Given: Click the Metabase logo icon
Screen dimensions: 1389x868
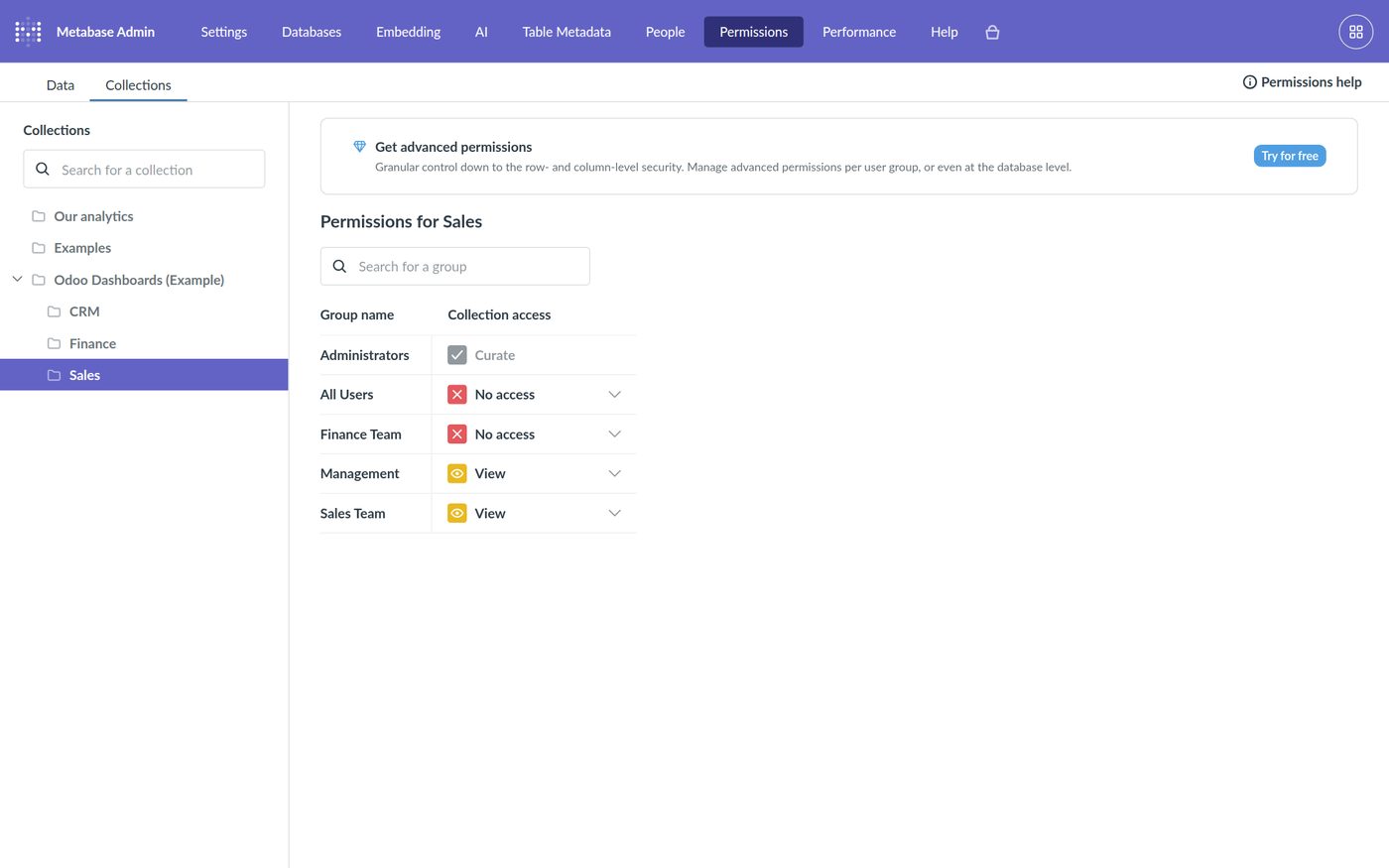Looking at the screenshot, I should coord(28,32).
